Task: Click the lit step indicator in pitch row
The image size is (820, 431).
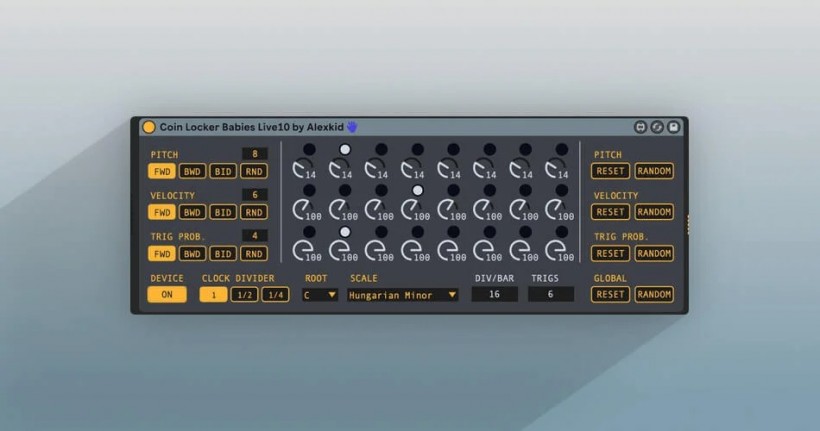Action: click(345, 149)
